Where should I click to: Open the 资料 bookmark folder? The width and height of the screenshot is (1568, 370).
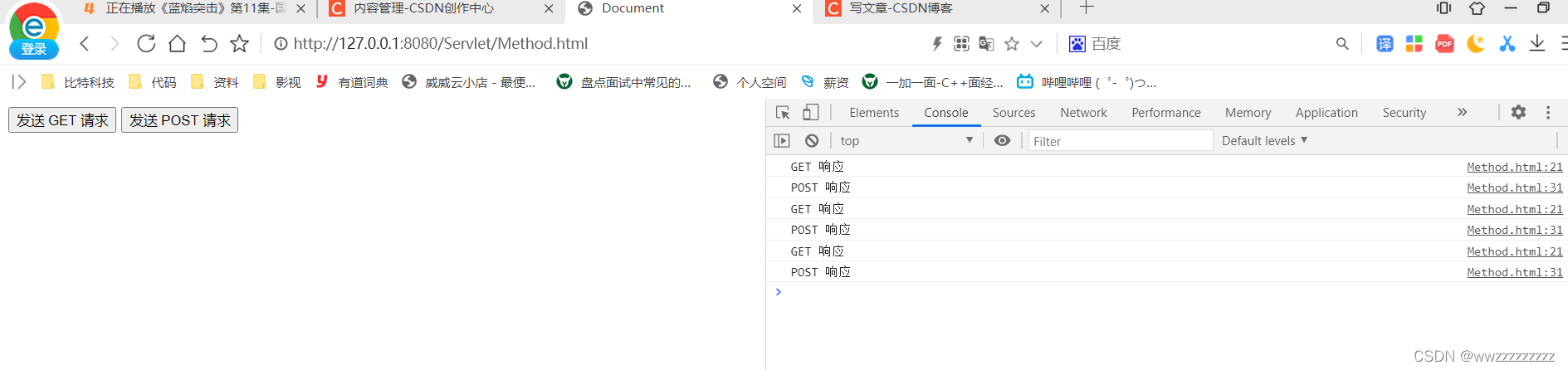214,82
